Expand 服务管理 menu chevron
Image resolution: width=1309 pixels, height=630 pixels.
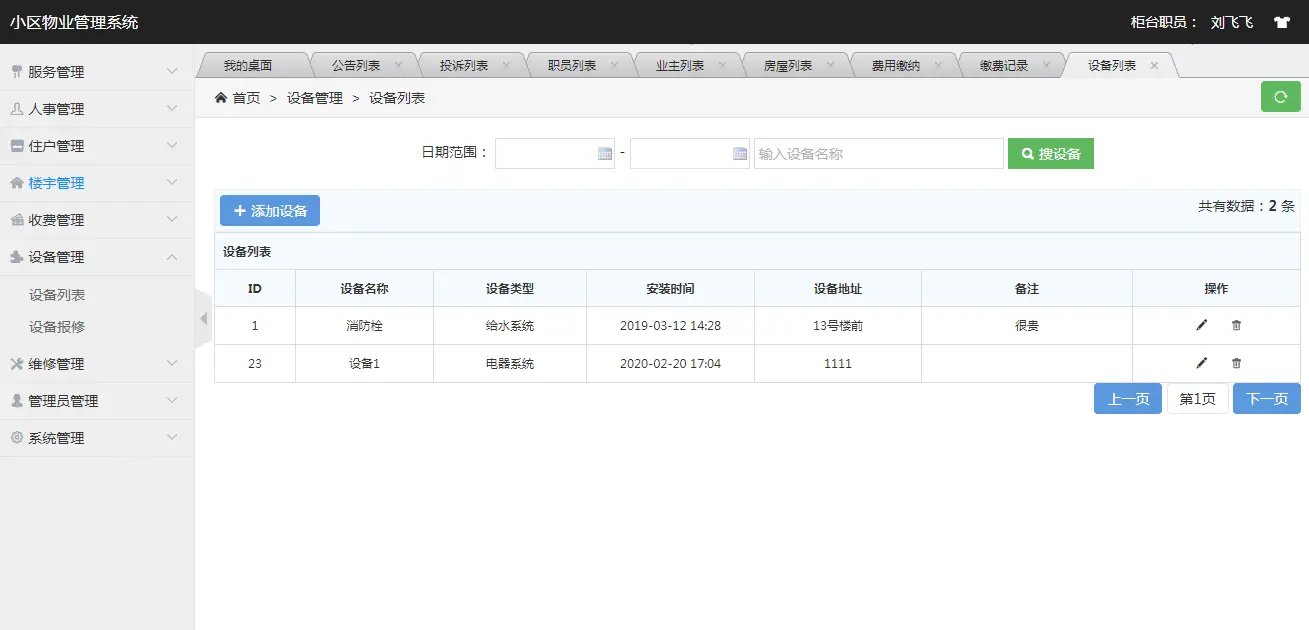point(172,71)
